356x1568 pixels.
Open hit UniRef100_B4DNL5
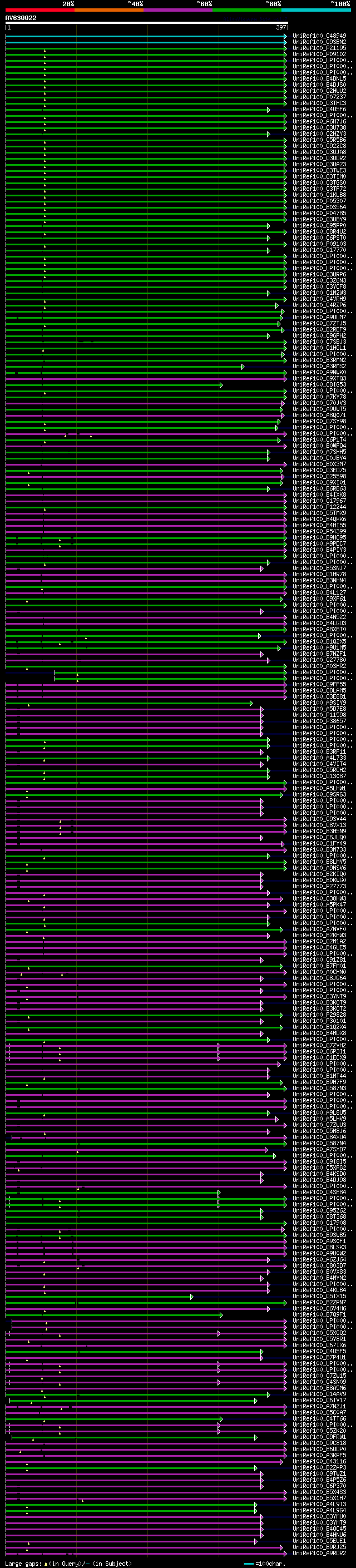(x=319, y=78)
